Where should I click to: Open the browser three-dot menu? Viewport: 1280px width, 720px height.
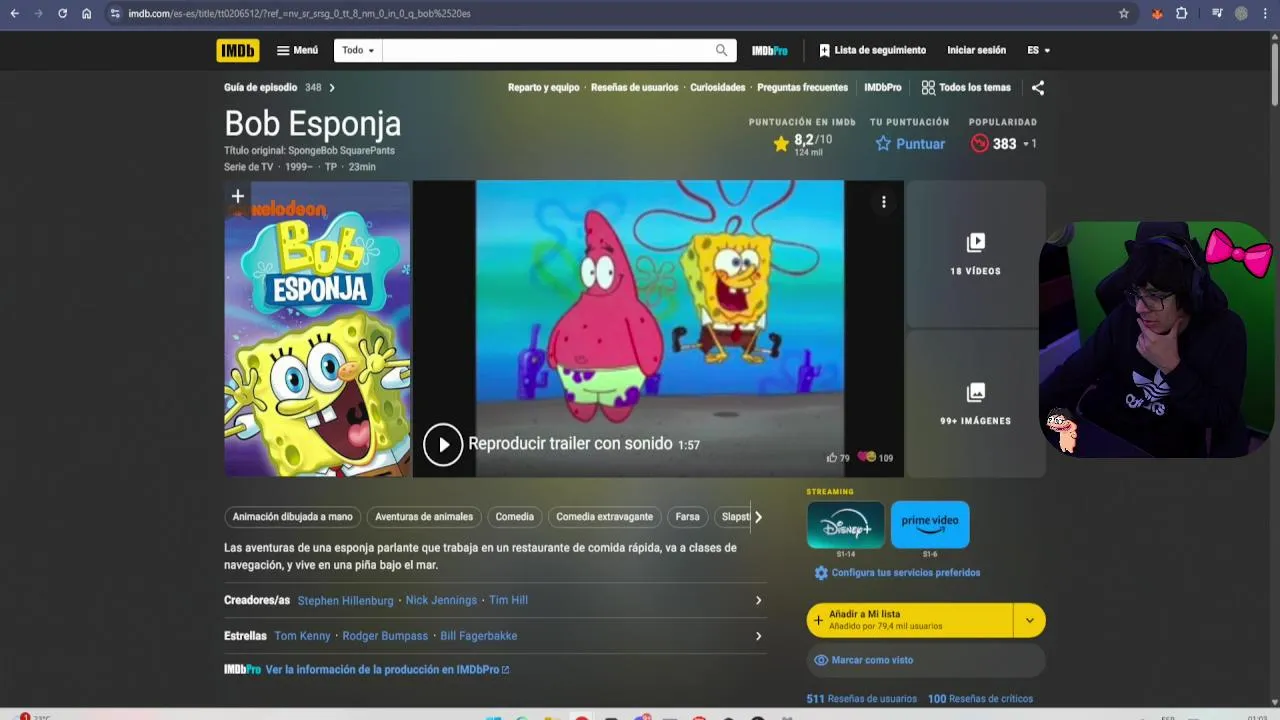[x=1265, y=14]
